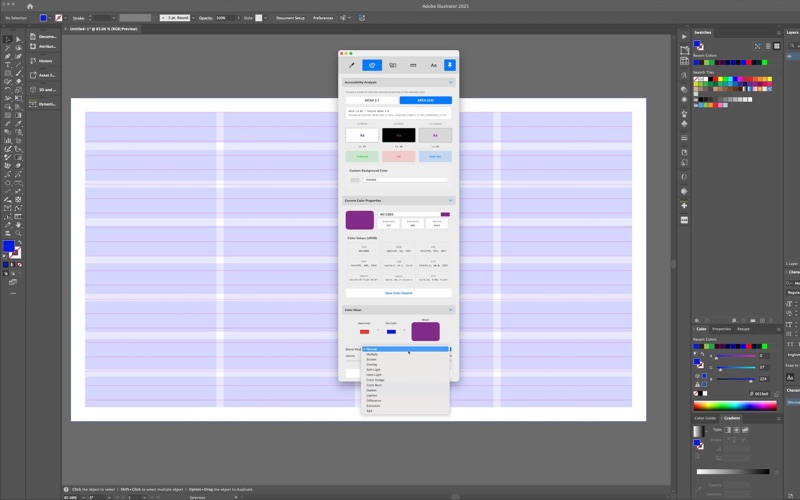Show swatches in grid thumbnail view

click(x=777, y=46)
